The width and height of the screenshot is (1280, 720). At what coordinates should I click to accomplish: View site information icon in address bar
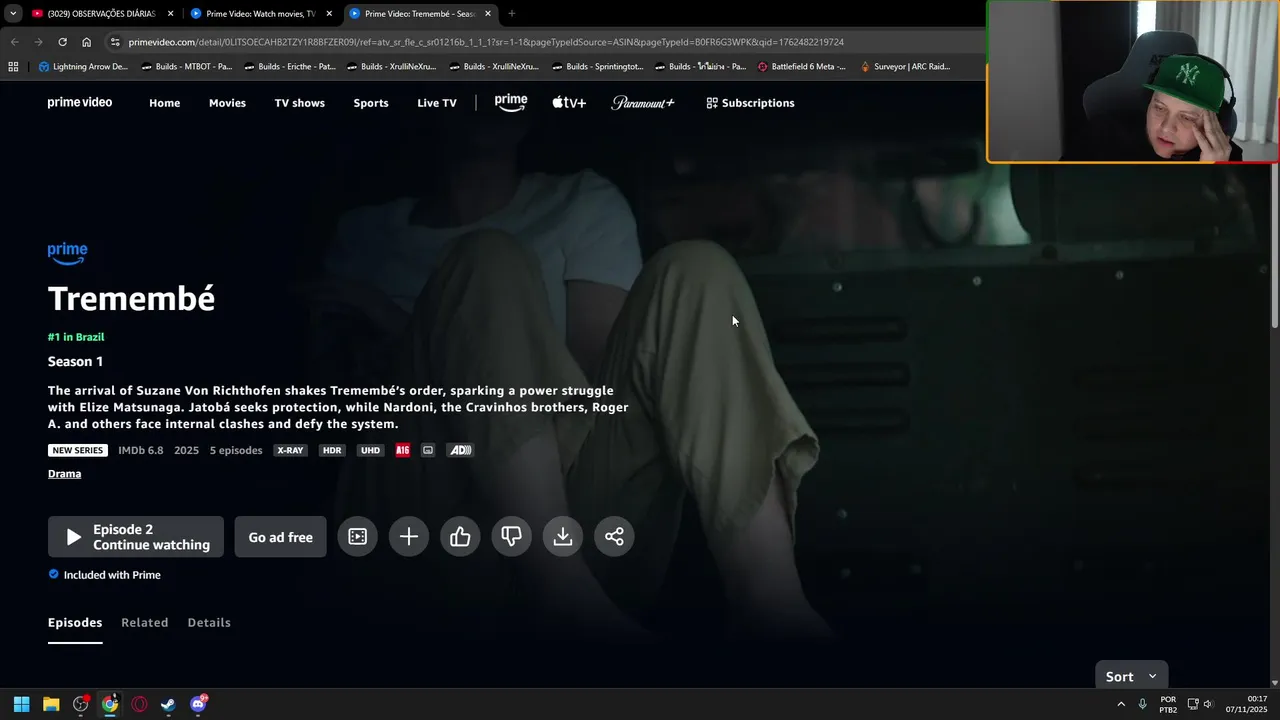click(x=115, y=42)
